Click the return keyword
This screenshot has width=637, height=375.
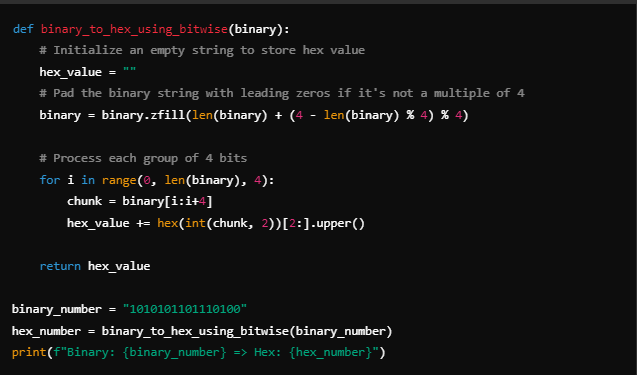(x=60, y=266)
